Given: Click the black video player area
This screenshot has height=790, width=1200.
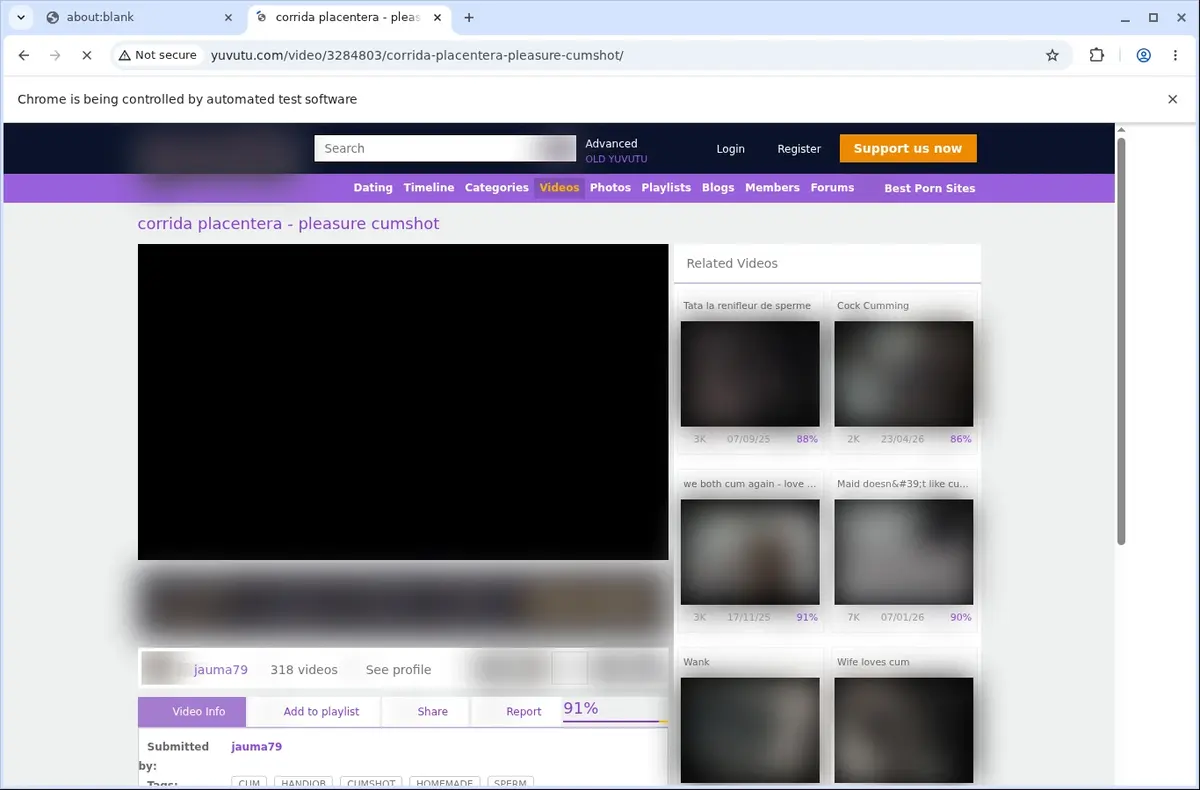Looking at the screenshot, I should pos(403,402).
